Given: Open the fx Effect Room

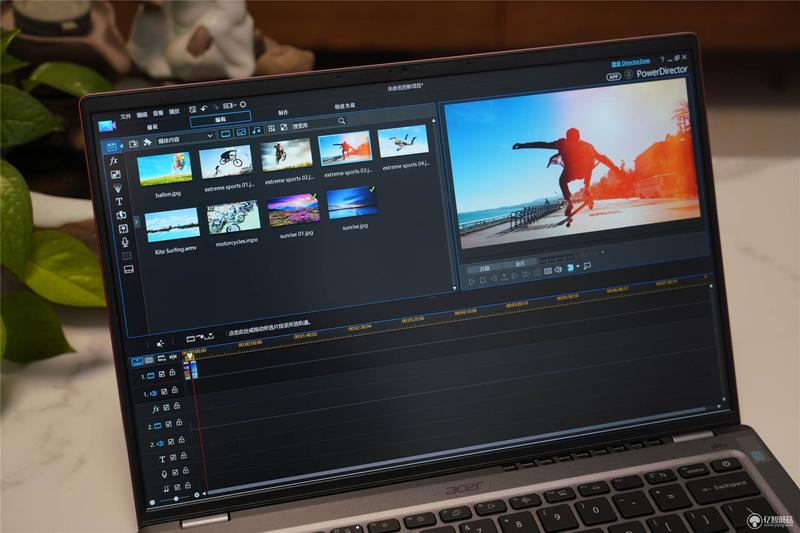Looking at the screenshot, I should (113, 161).
